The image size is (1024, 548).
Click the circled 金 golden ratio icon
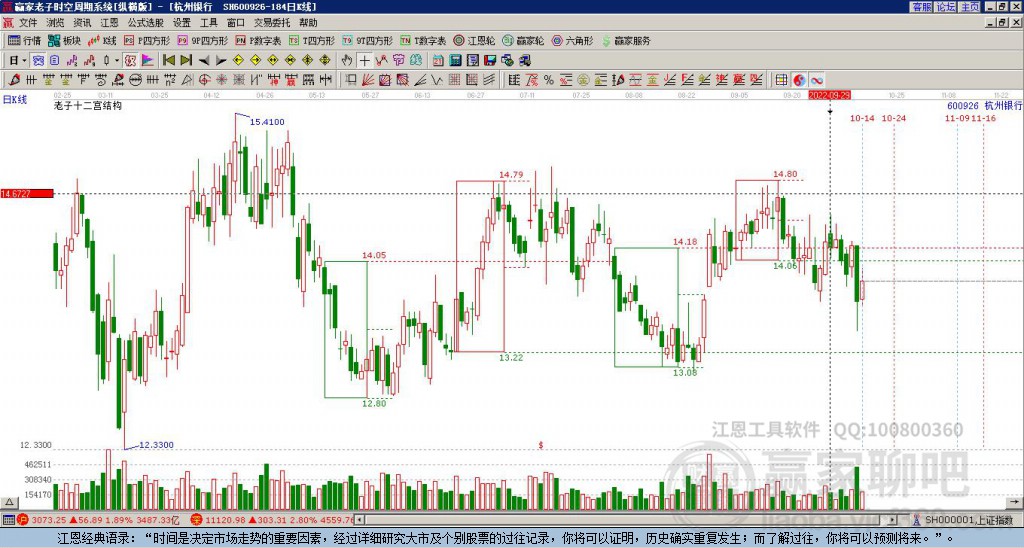(x=583, y=80)
